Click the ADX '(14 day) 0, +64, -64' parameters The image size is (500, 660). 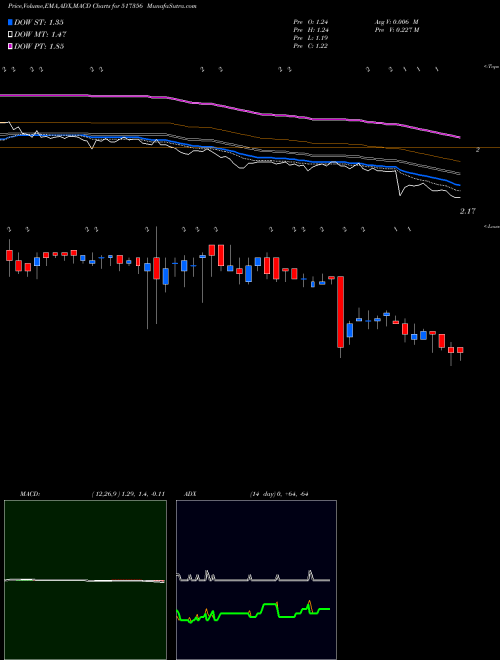pyautogui.click(x=278, y=494)
